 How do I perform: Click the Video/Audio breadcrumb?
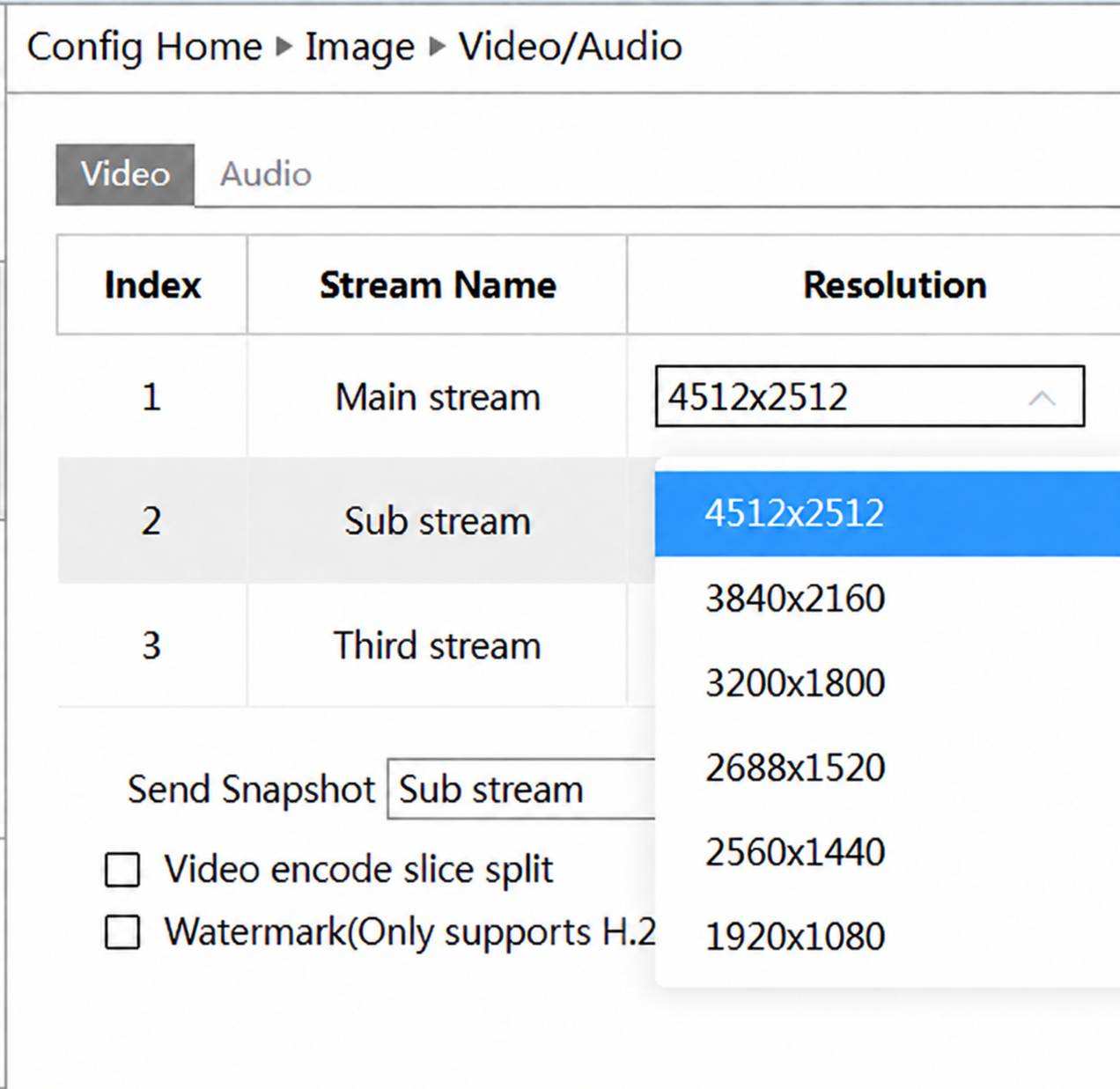point(570,47)
